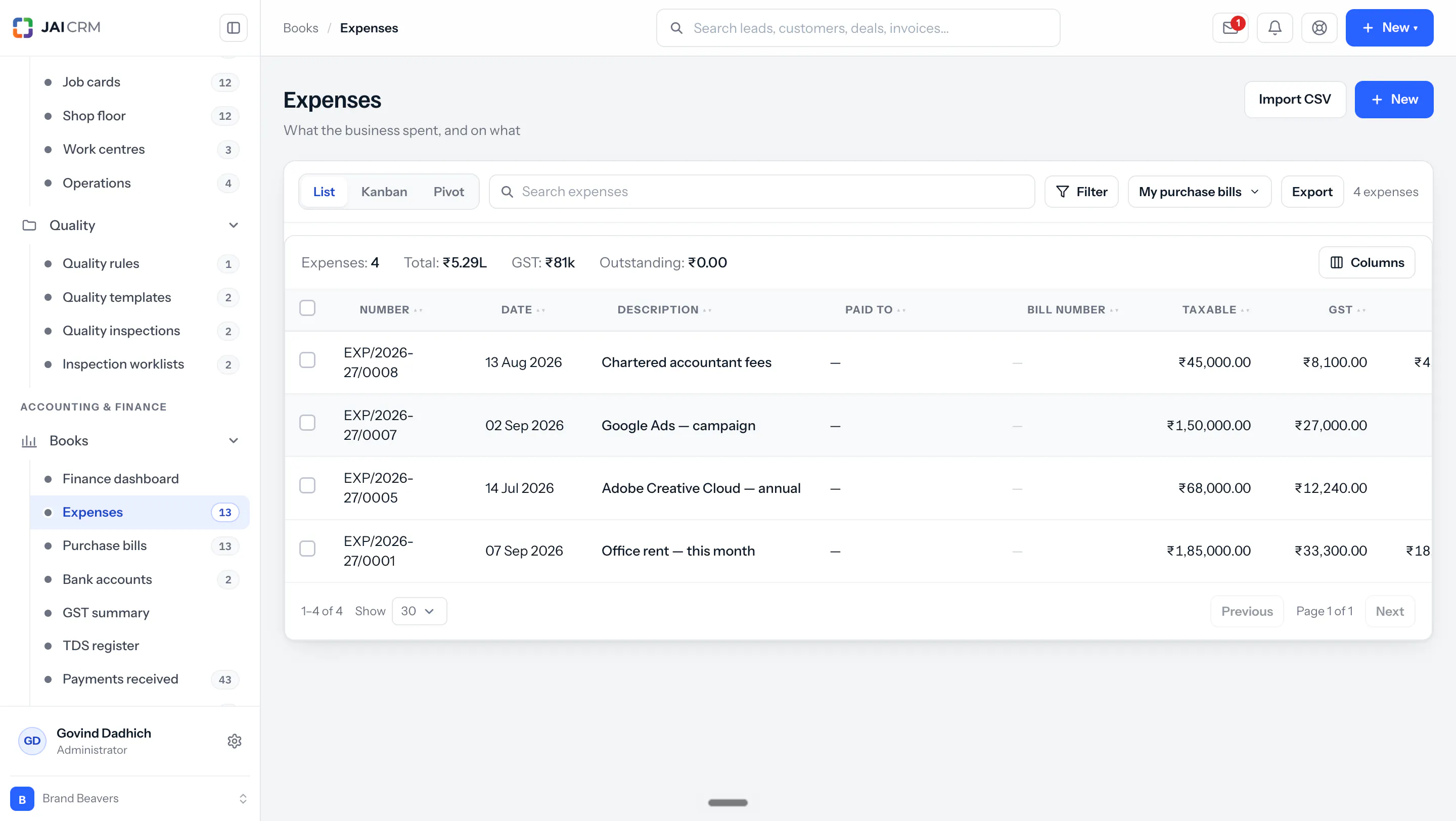The width and height of the screenshot is (1456, 821).
Task: Click the Books breadcrumb link
Action: coord(301,28)
